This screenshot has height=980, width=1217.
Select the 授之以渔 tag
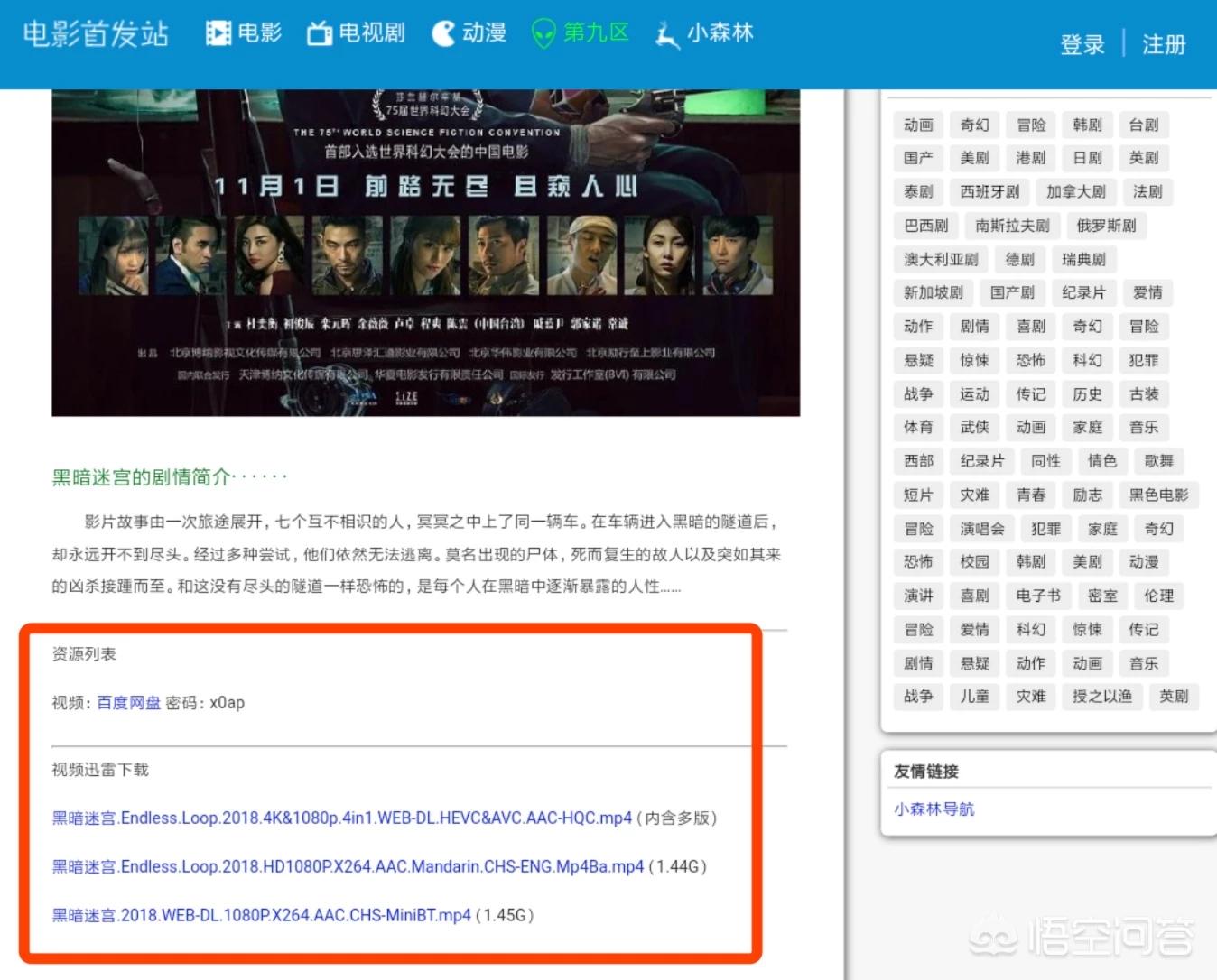tap(1102, 696)
